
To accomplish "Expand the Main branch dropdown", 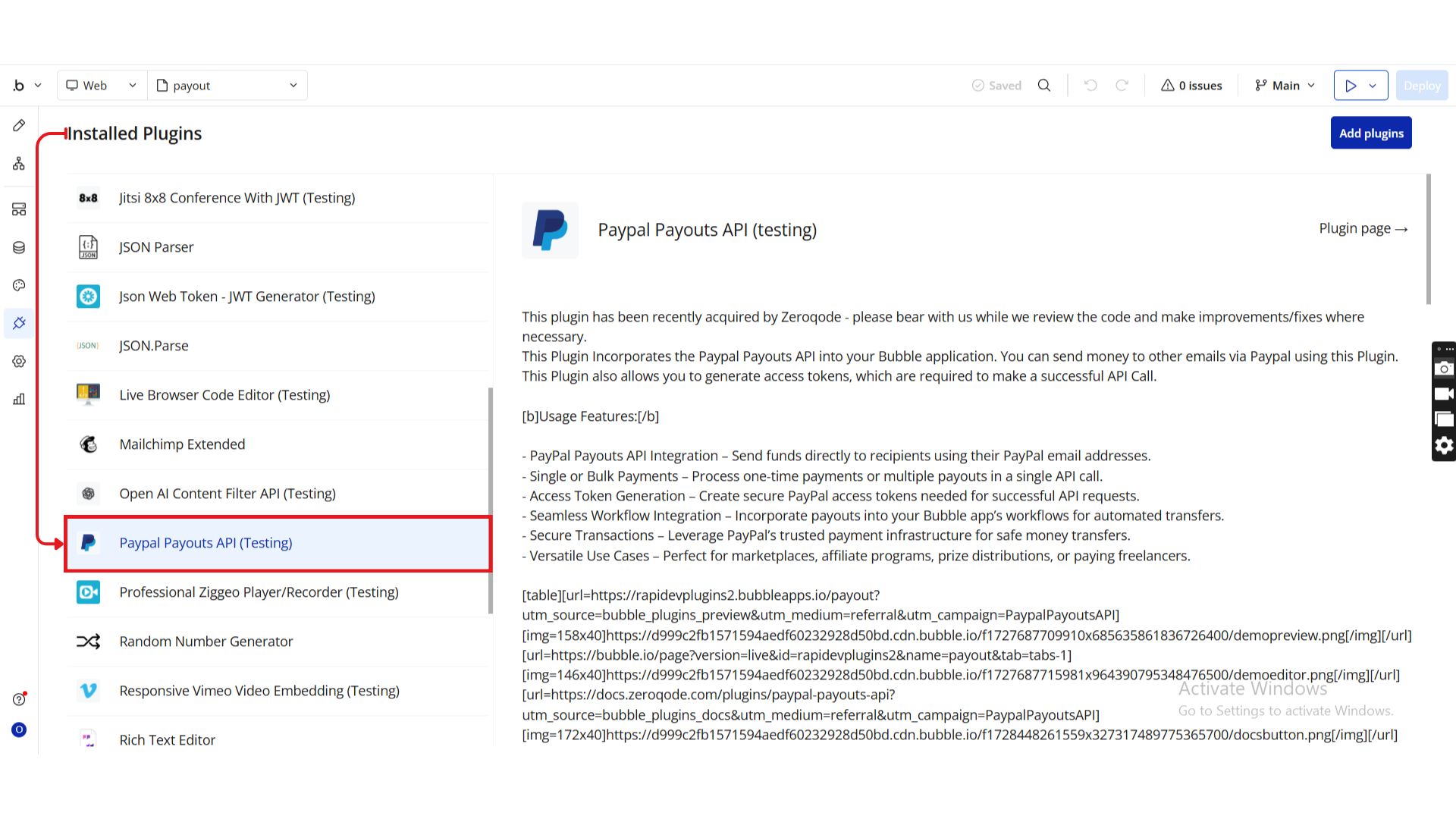I will (x=1285, y=86).
